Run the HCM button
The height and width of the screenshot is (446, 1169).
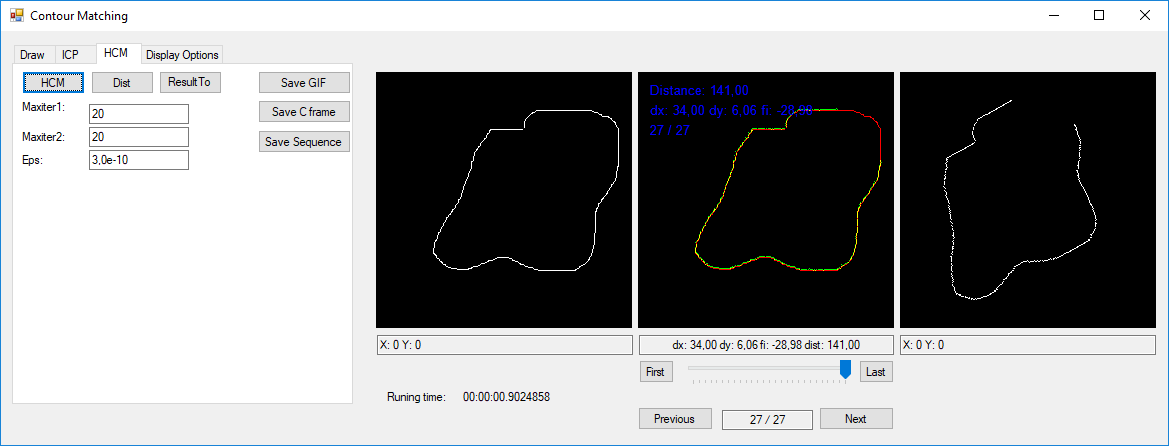coord(53,82)
